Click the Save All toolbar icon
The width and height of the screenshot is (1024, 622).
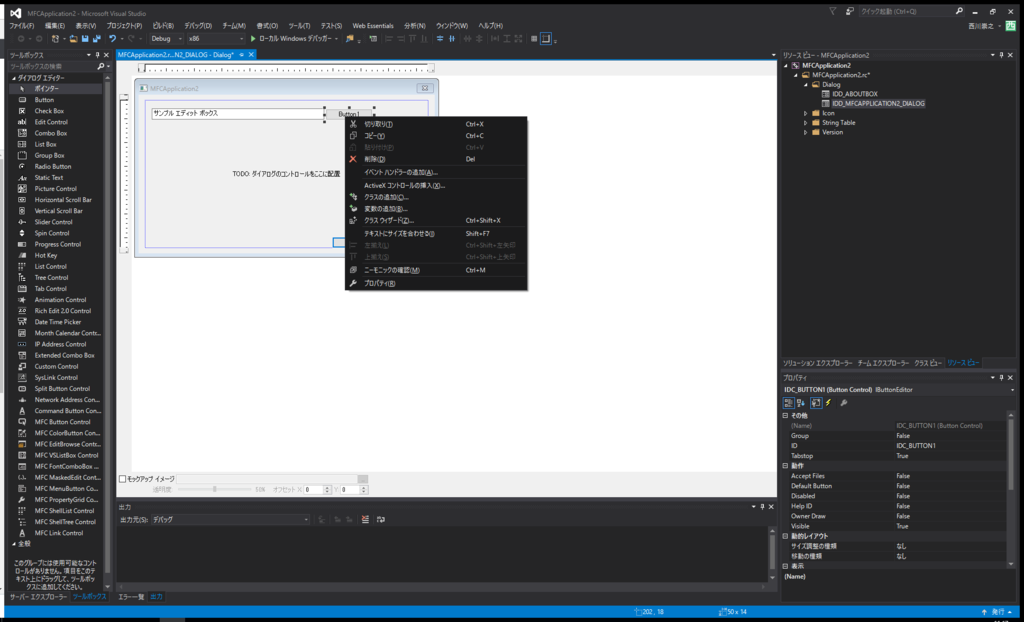coord(95,39)
